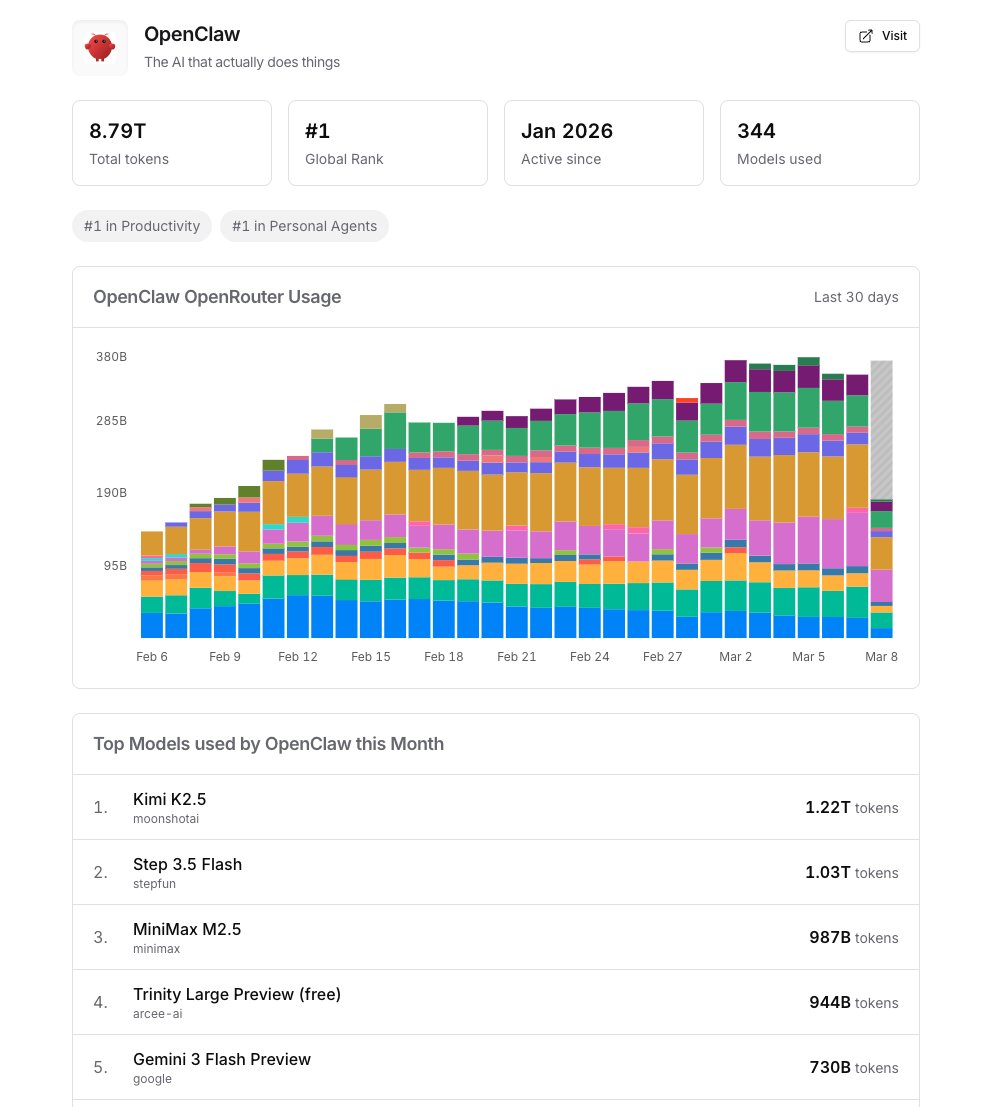Select the Feb 9 bar in usage chart
Image resolution: width=997 pixels, height=1107 pixels.
225,568
